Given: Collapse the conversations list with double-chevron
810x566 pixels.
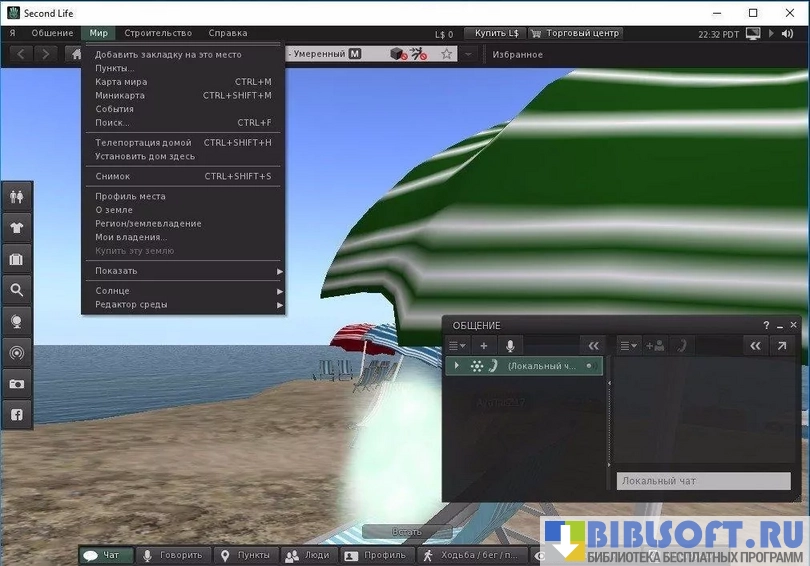Looking at the screenshot, I should pos(593,346).
